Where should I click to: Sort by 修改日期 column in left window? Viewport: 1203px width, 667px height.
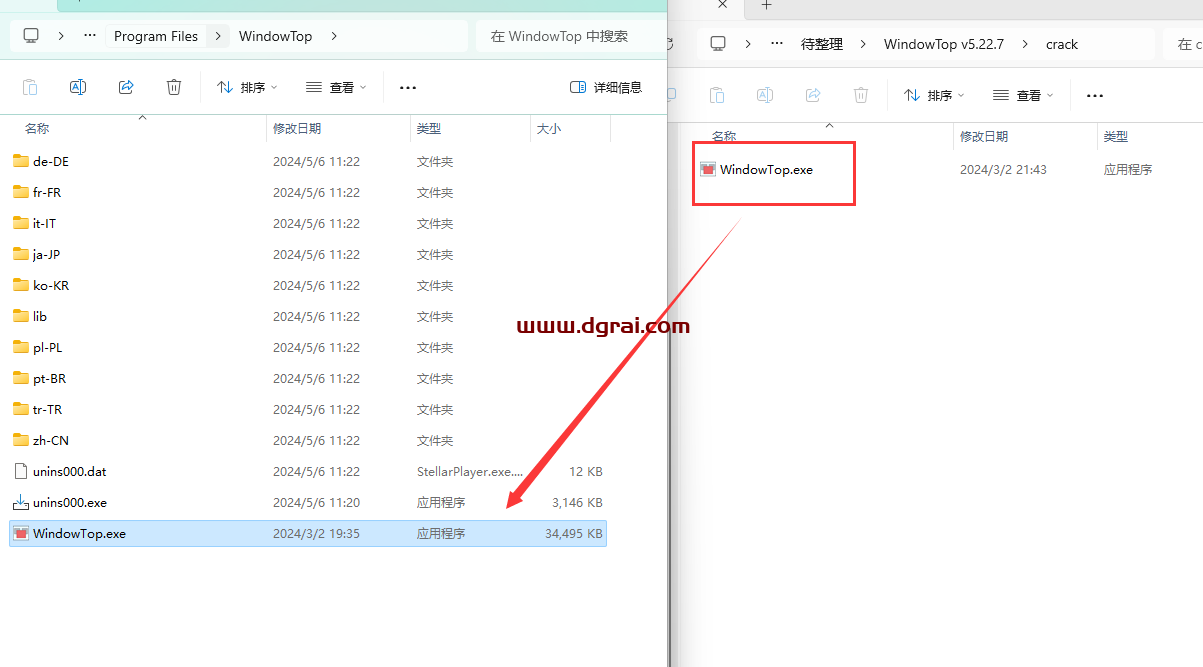[x=297, y=128]
